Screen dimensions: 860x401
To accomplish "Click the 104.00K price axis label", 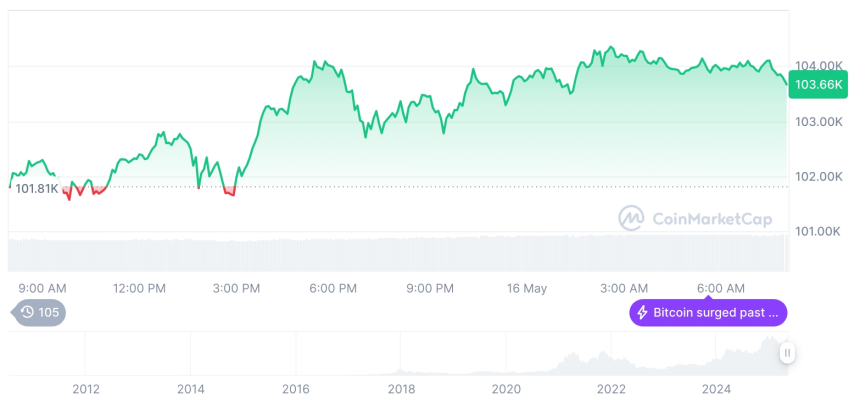I will click(x=817, y=66).
